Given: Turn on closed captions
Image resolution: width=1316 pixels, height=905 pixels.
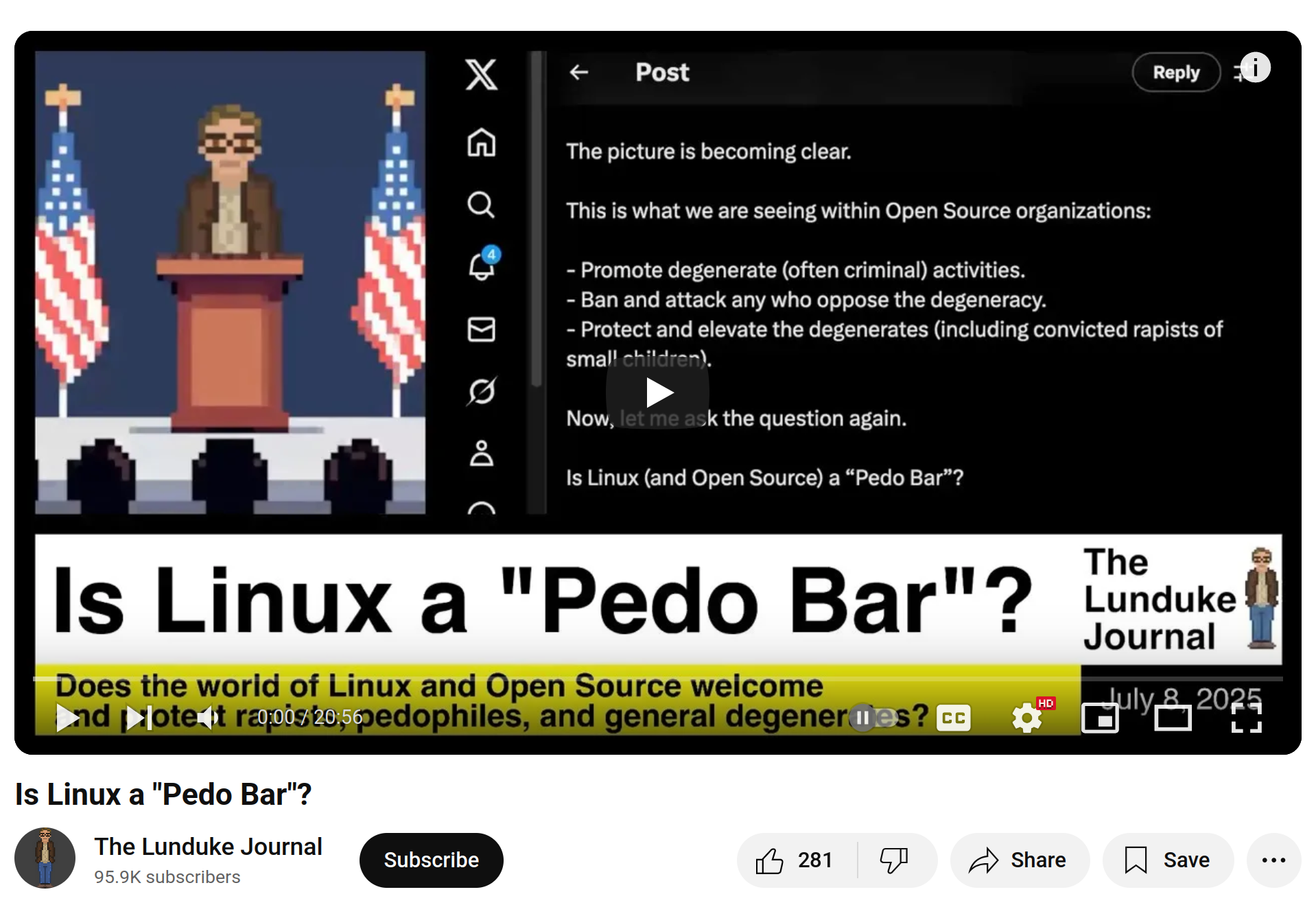Looking at the screenshot, I should click(x=953, y=718).
